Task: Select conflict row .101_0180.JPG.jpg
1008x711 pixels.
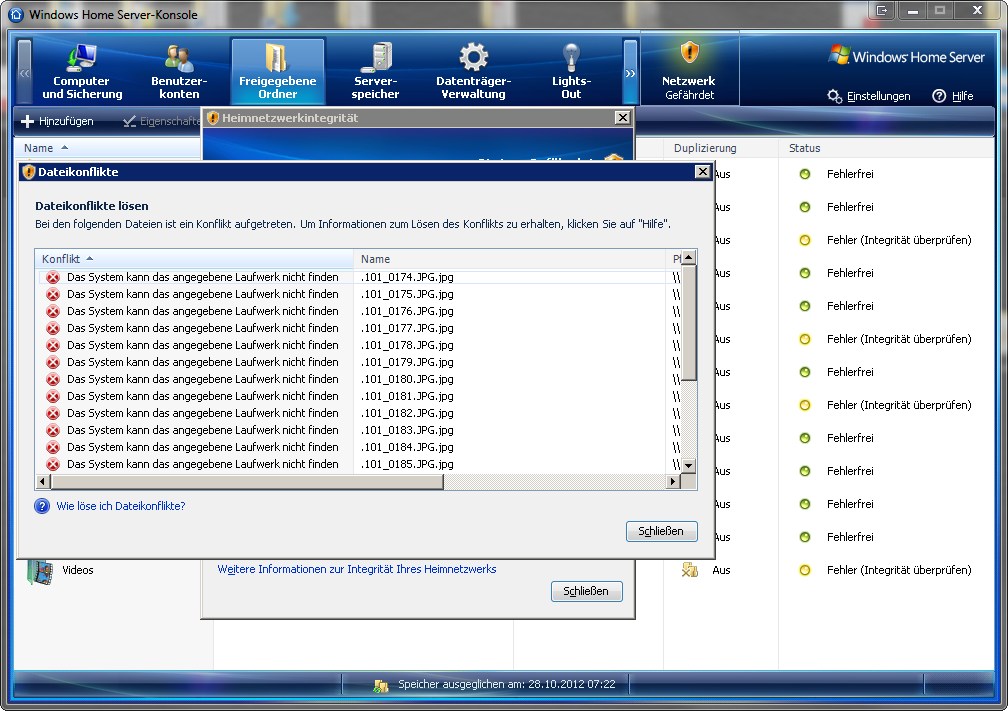Action: click(x=407, y=379)
